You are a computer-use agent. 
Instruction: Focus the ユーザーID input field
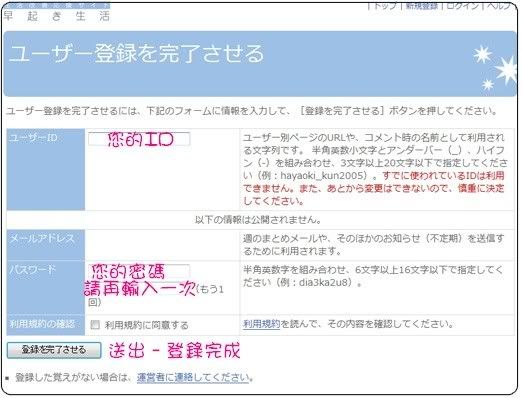click(x=139, y=139)
